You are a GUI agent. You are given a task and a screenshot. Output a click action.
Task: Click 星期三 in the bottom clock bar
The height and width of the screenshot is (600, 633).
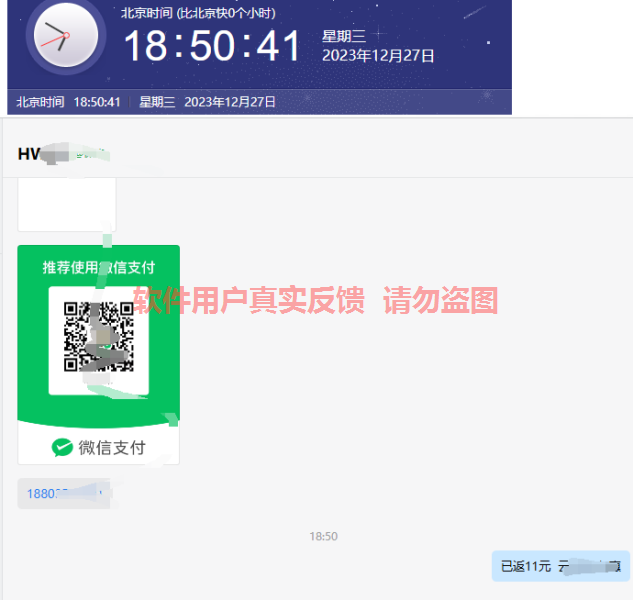coord(157,102)
